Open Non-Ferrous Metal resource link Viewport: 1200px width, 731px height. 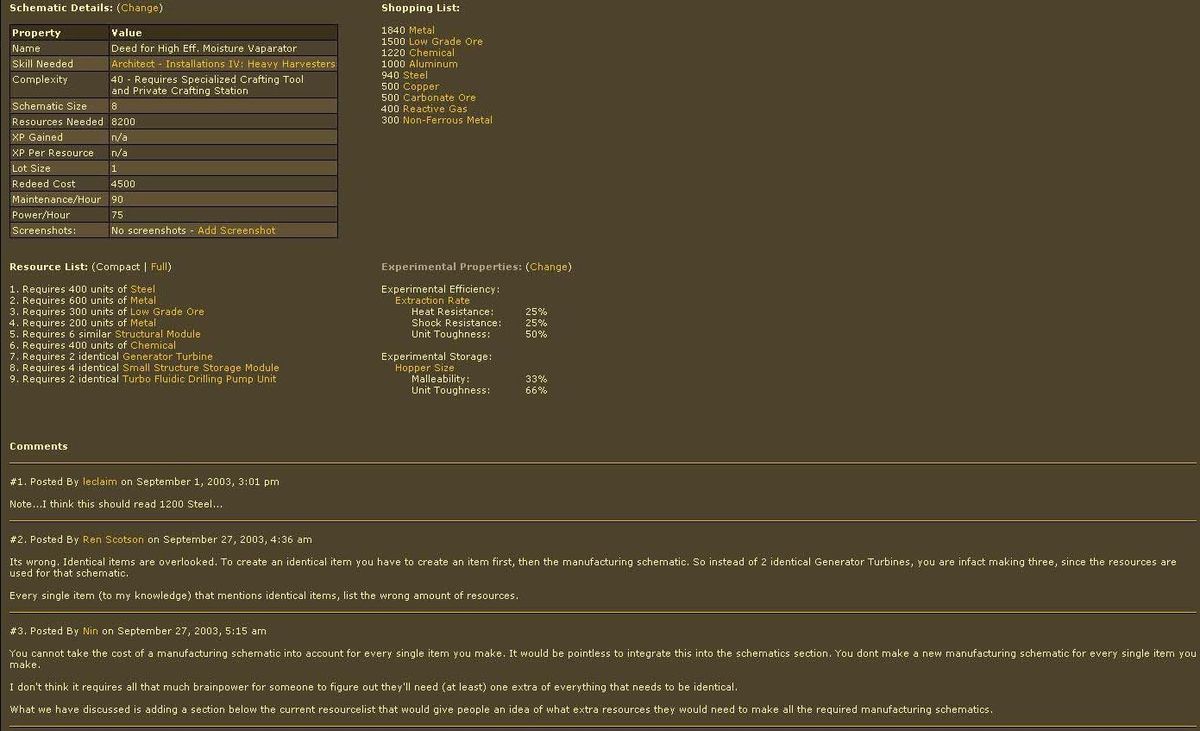click(x=447, y=120)
